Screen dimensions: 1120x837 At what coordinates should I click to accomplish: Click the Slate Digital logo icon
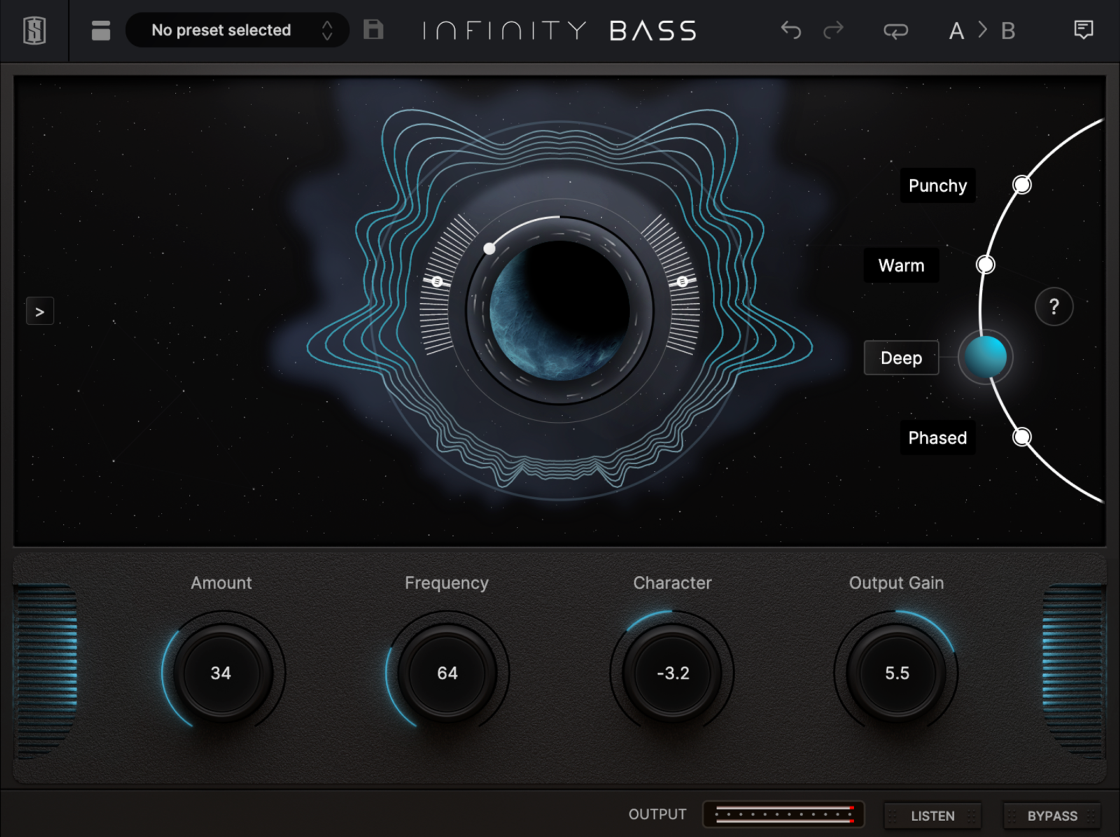pos(34,30)
